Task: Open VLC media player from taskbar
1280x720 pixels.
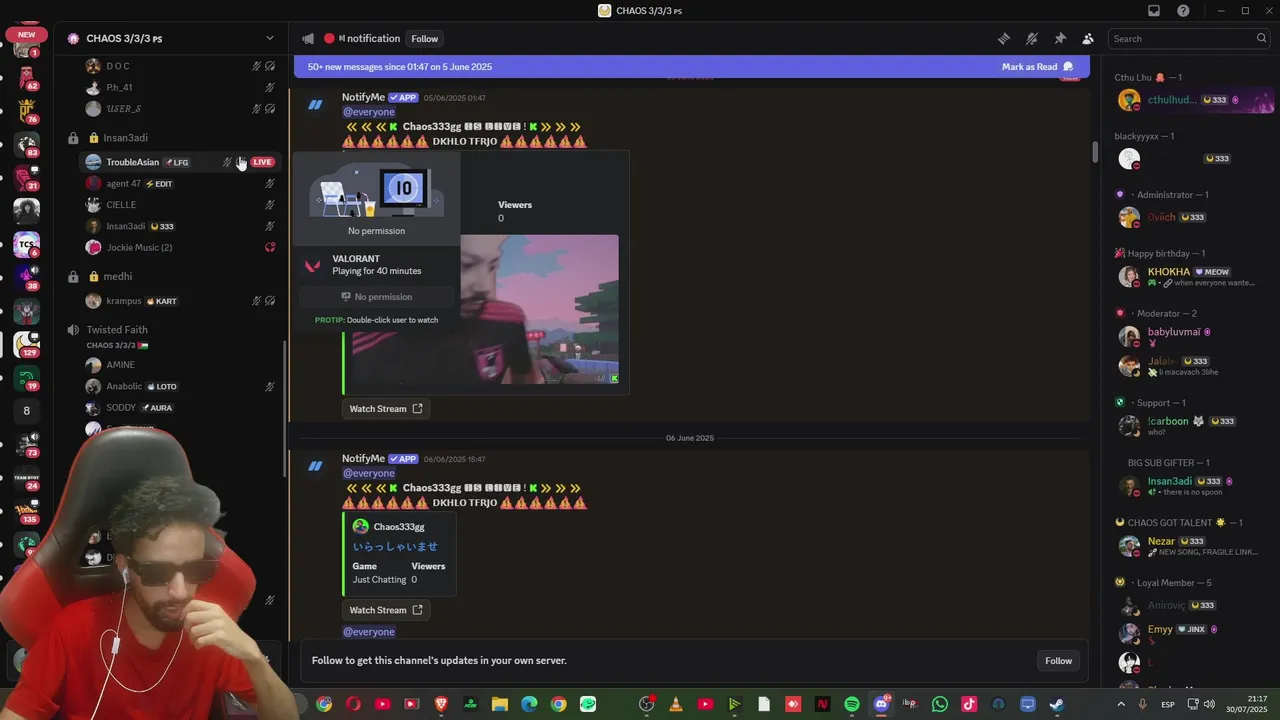Action: coord(675,704)
